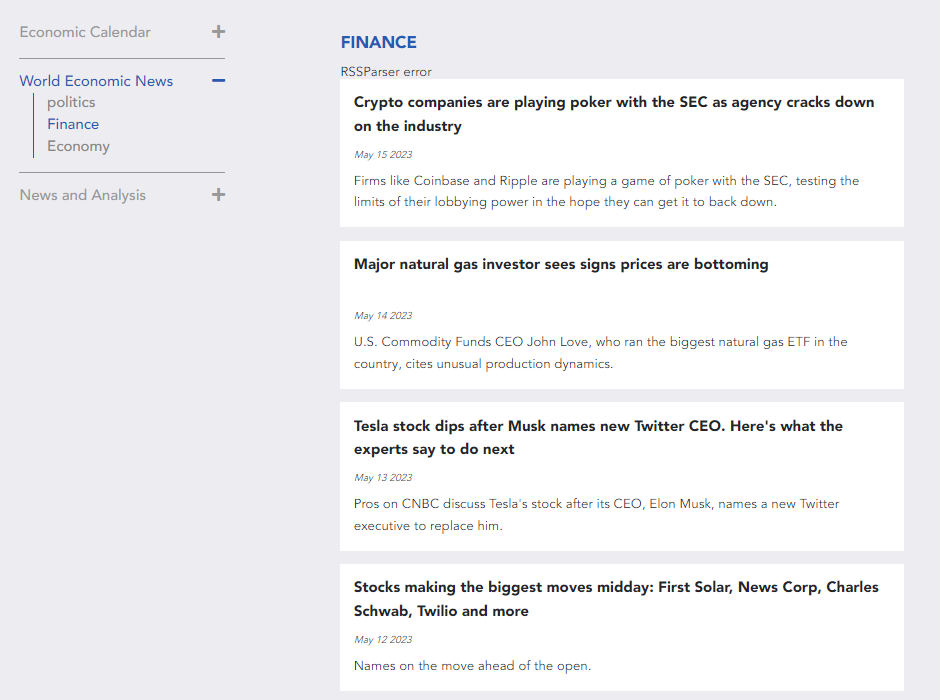Collapse World Economic News minus icon
Image resolution: width=940 pixels, height=700 pixels.
(218, 80)
